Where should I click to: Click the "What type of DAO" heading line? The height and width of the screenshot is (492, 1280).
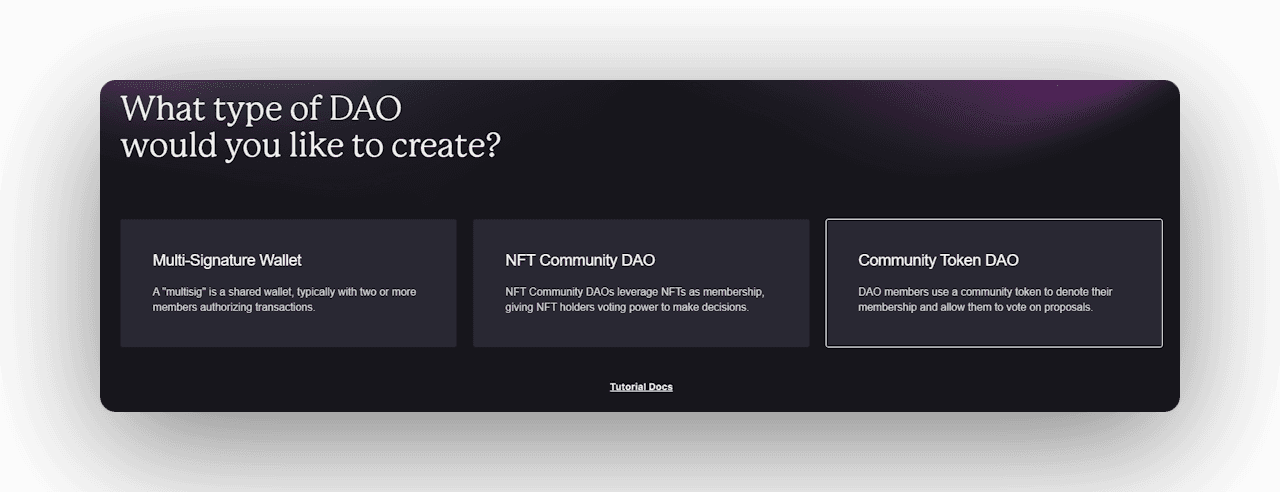coord(261,108)
